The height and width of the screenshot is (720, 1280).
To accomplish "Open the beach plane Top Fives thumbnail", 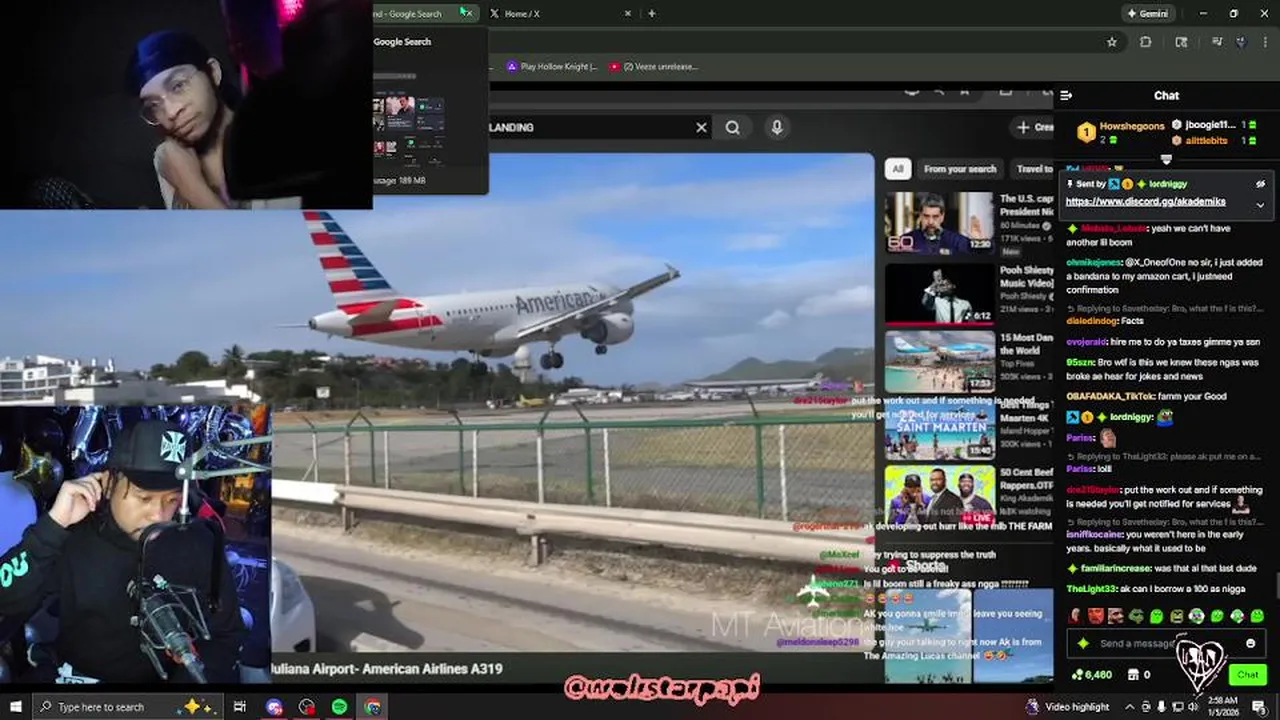I will click(x=940, y=362).
